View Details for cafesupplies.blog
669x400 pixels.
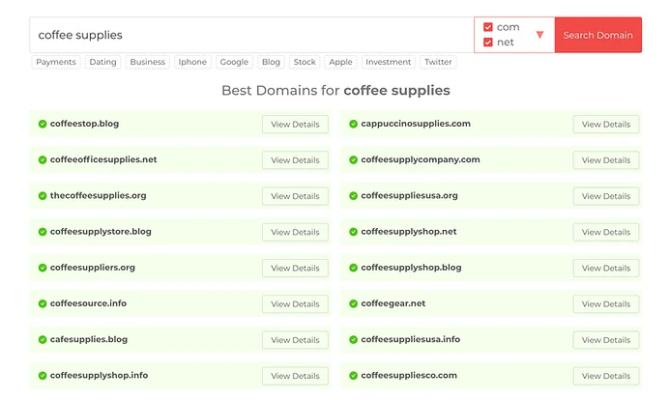(295, 340)
